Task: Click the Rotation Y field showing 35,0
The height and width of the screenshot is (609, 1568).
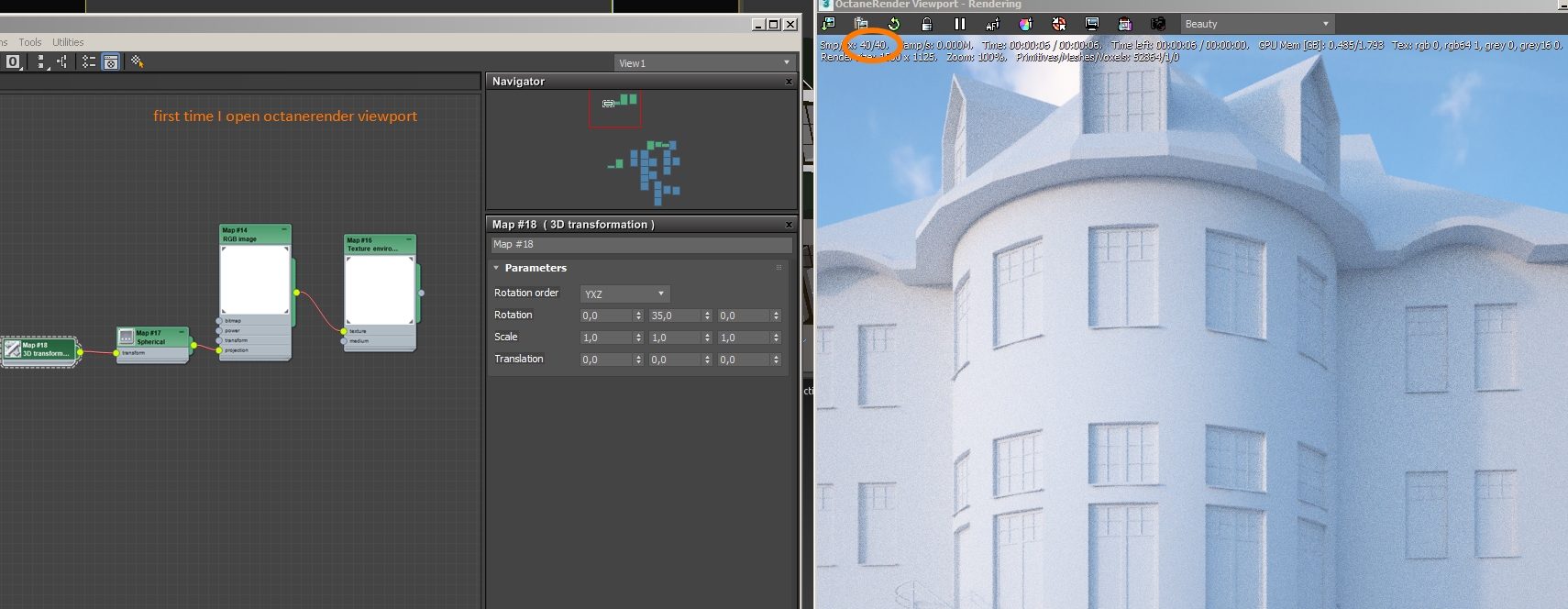Action: coord(676,316)
